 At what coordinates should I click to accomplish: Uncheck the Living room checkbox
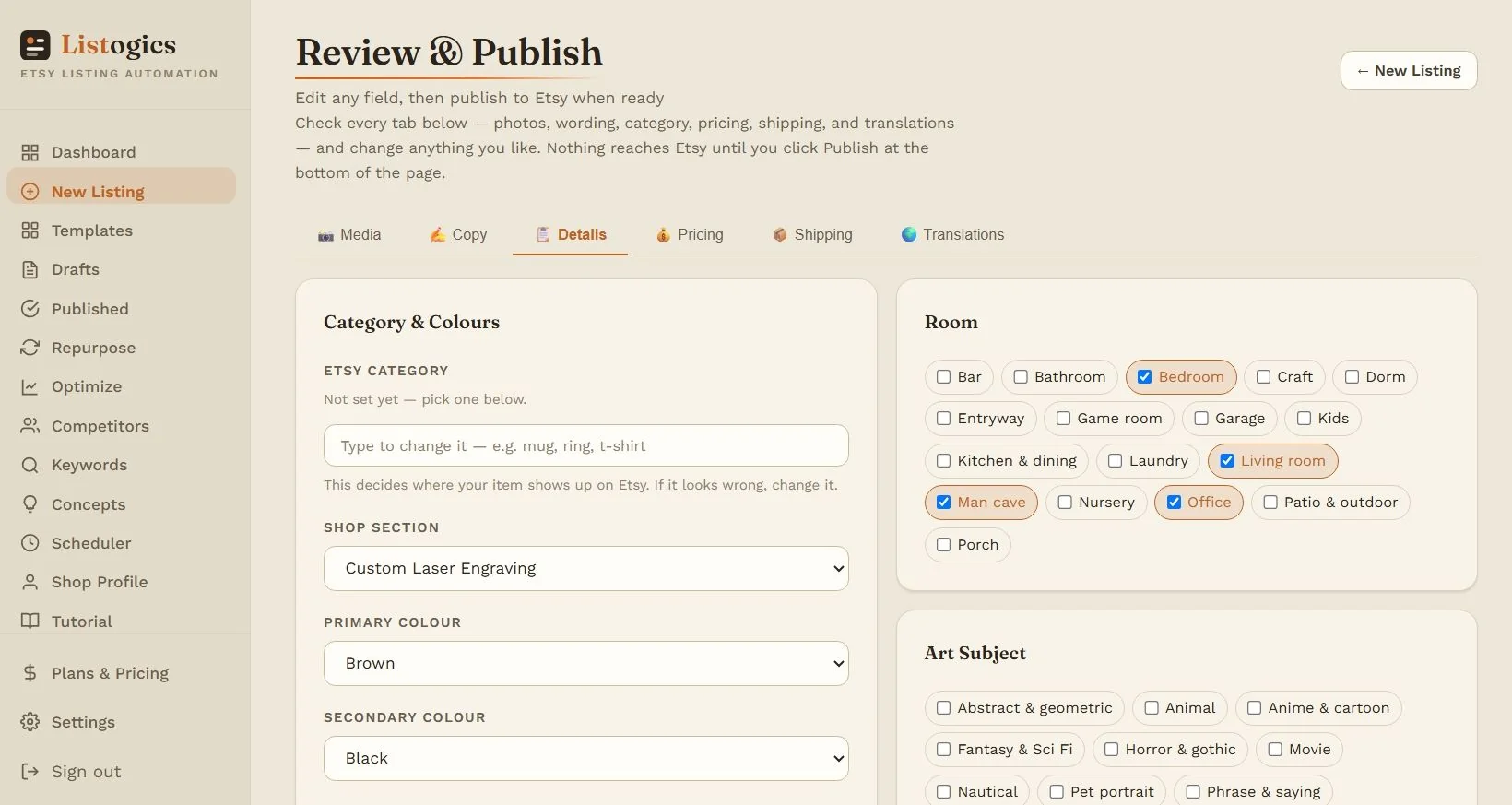tap(1227, 461)
